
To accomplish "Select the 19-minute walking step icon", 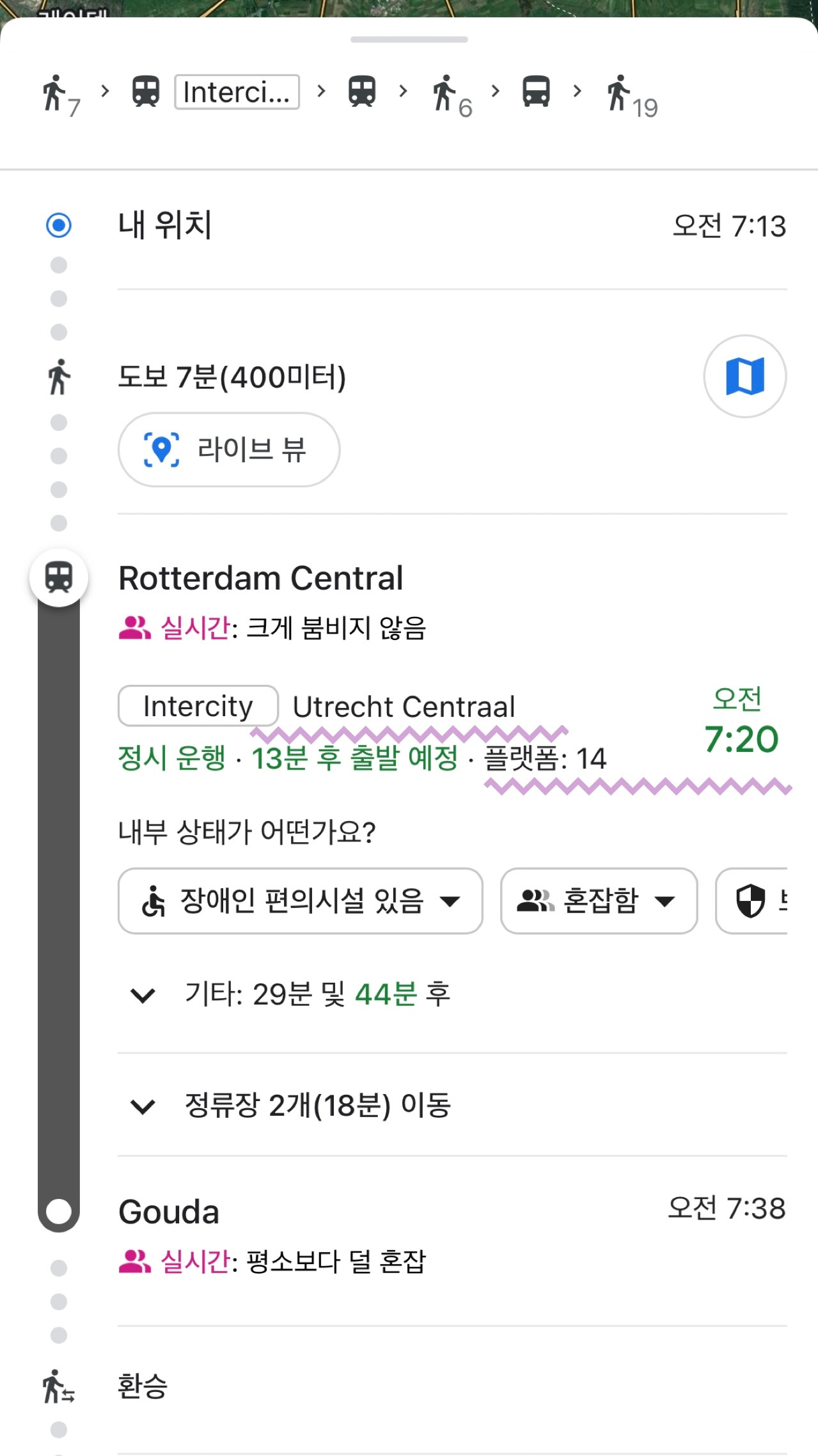I will coord(631,97).
